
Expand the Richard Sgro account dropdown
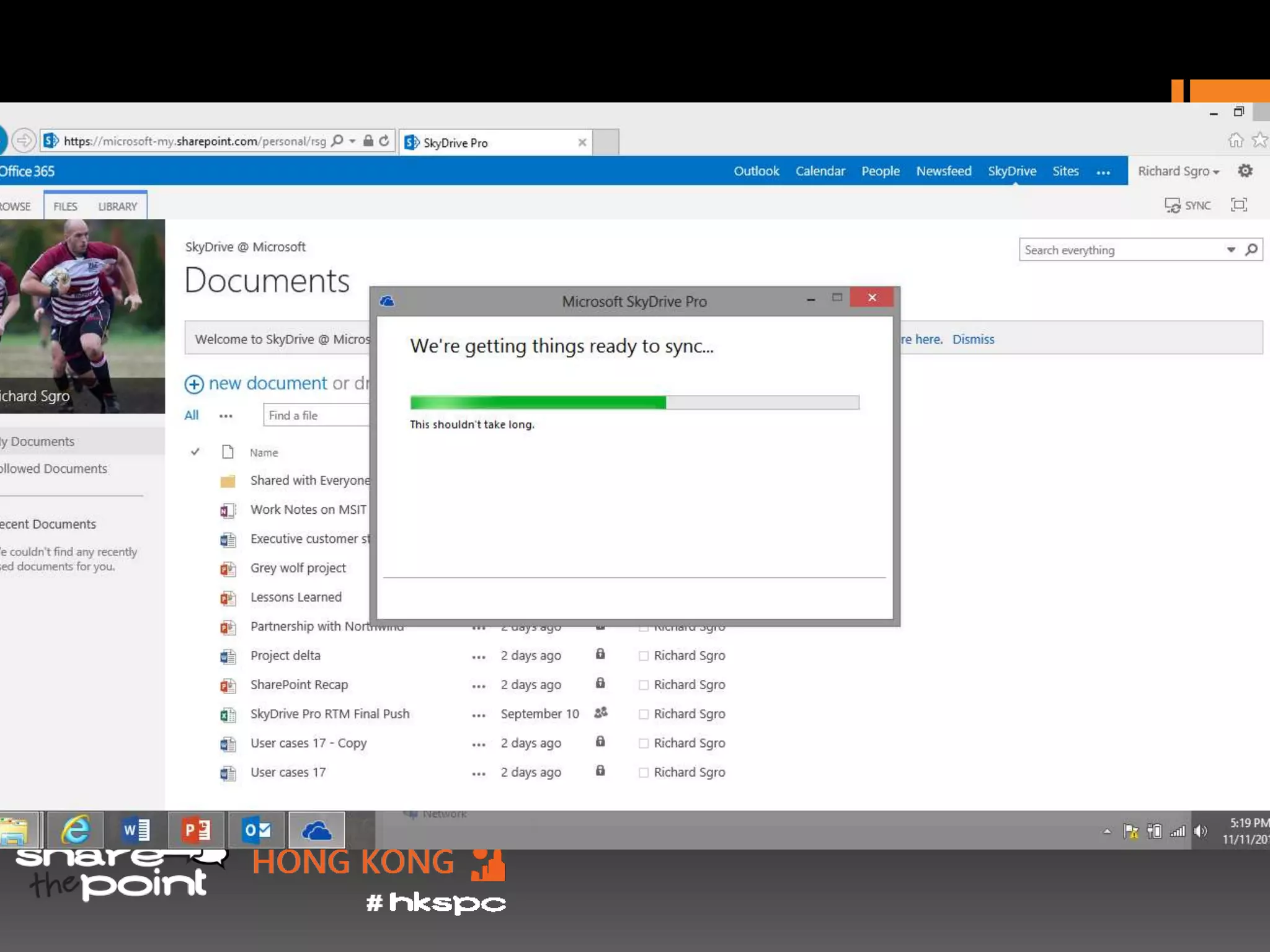pyautogui.click(x=1178, y=172)
